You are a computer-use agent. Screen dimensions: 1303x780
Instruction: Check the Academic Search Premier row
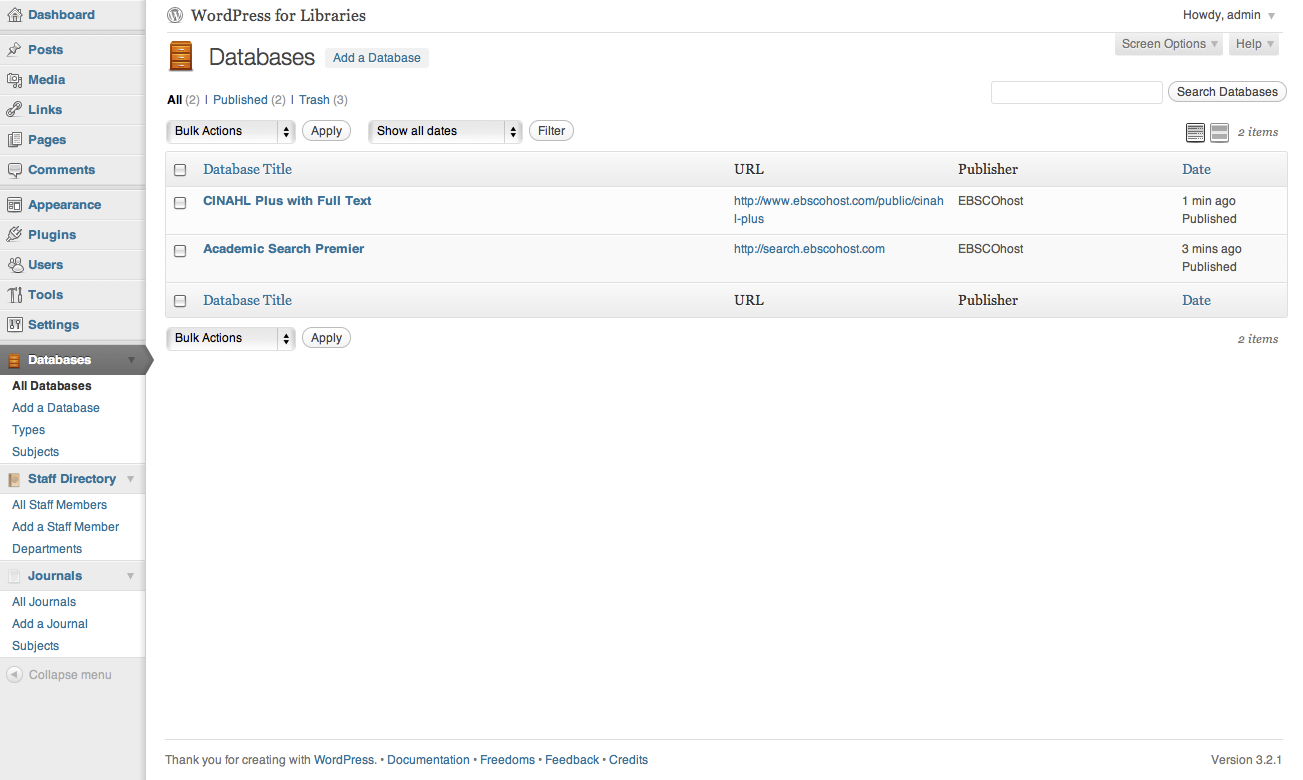point(180,250)
